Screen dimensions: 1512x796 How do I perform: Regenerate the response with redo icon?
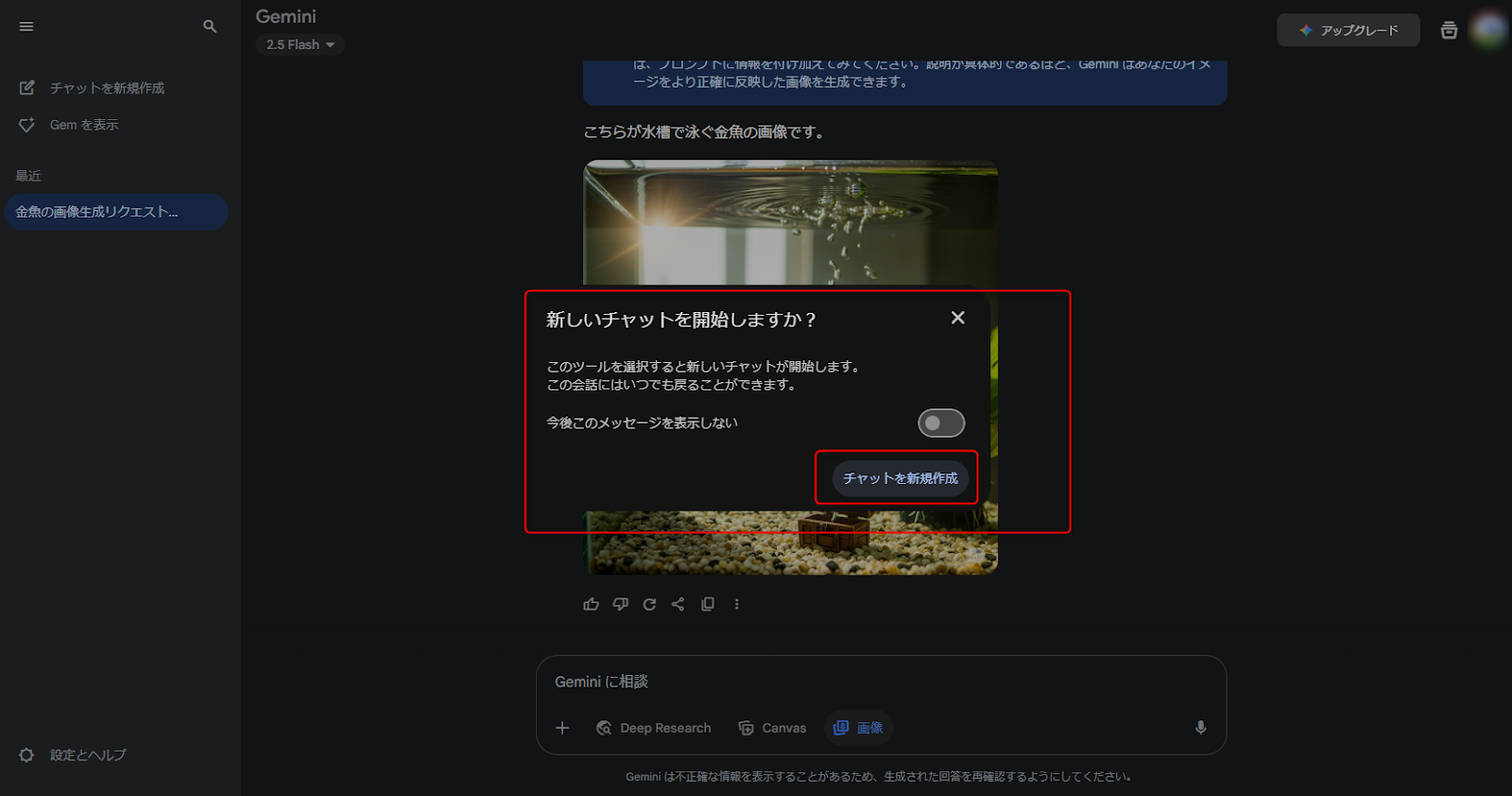point(649,604)
